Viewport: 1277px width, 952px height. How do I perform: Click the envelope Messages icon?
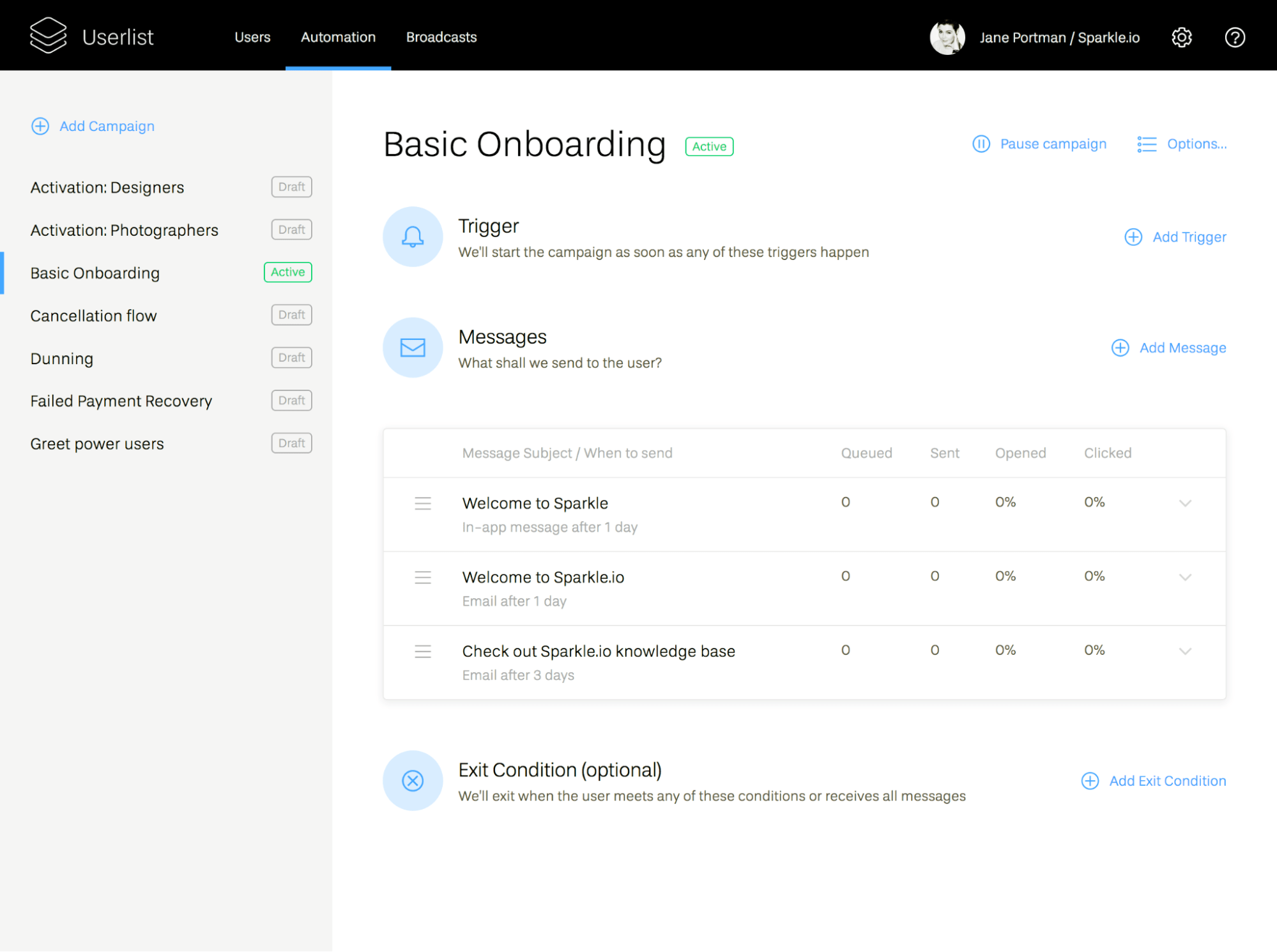click(412, 348)
